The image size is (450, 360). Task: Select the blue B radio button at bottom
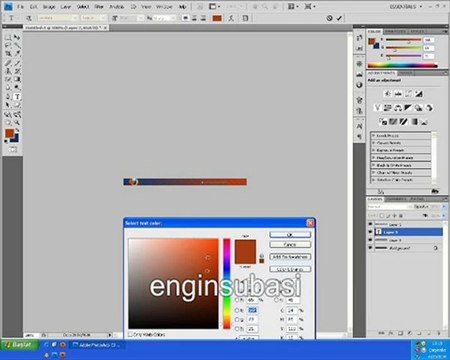point(237,329)
